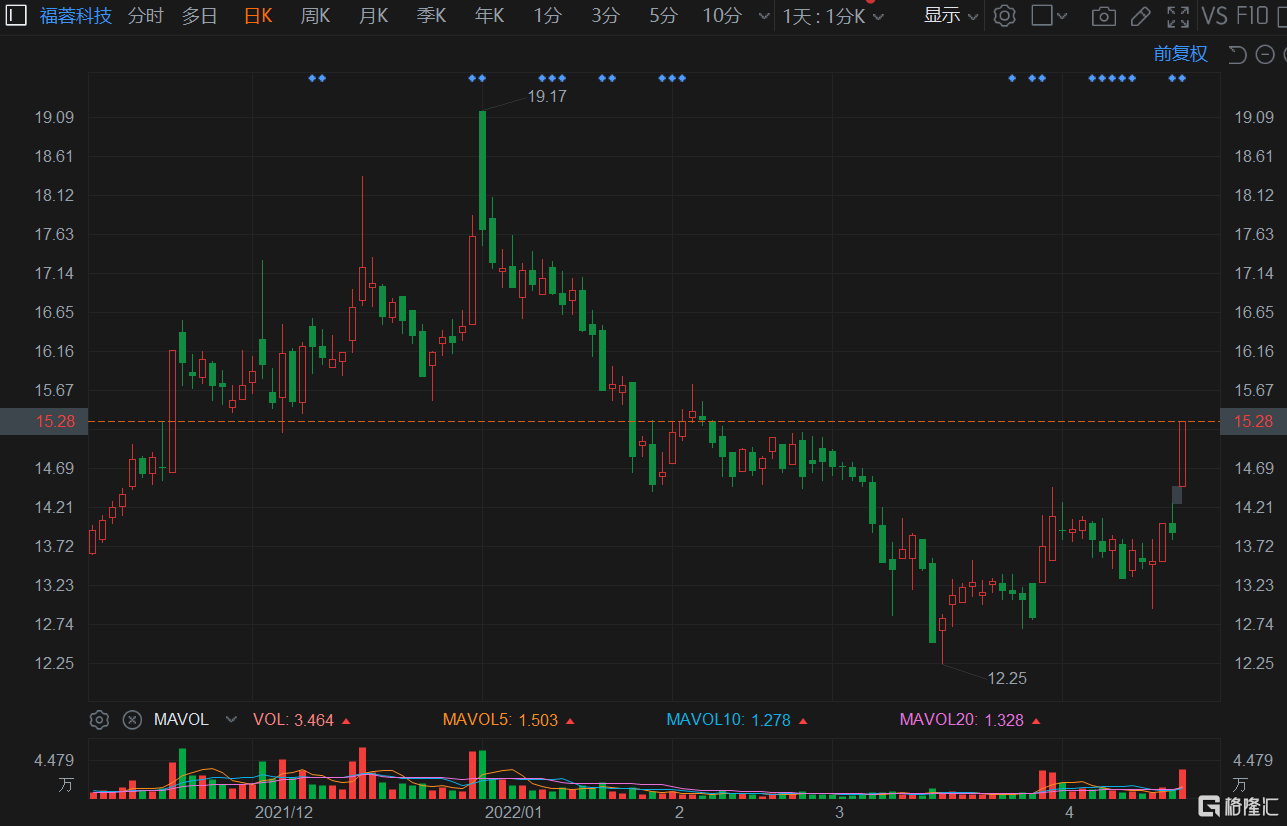Click the last blue diamond event marker at chart top
Viewport: 1287px width, 826px height.
click(x=1182, y=78)
